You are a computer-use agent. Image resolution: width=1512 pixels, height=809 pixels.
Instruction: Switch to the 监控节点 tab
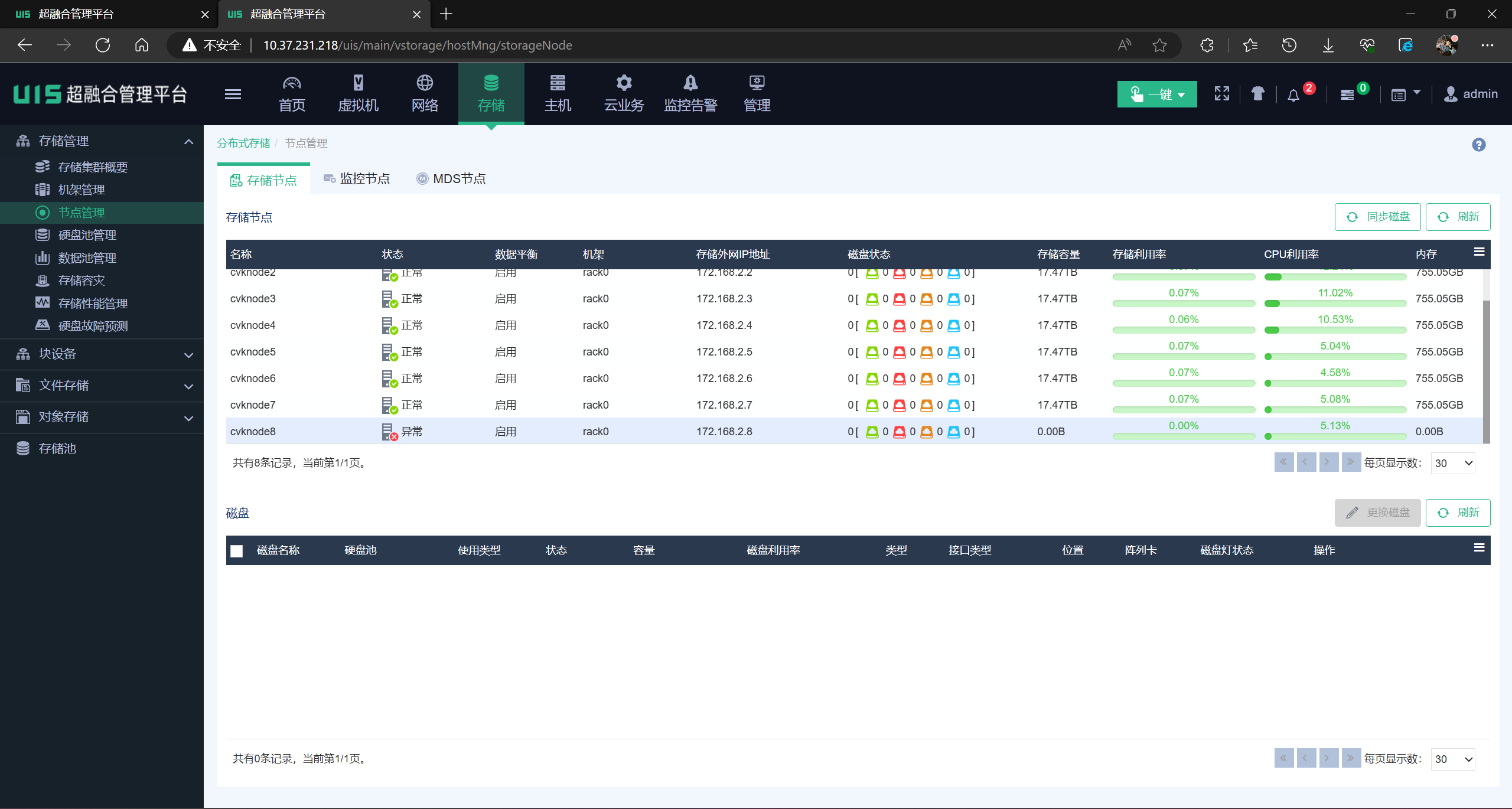357,179
